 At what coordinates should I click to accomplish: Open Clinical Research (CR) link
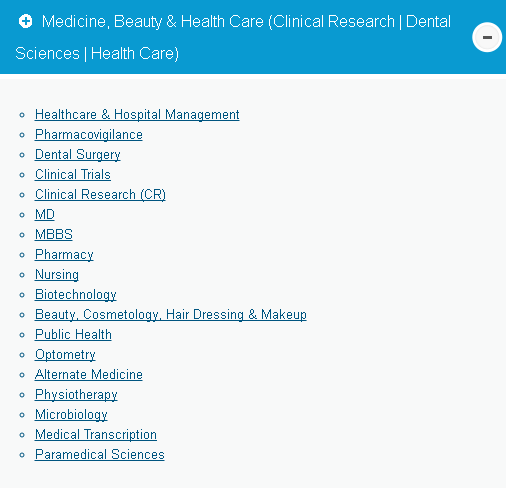100,195
